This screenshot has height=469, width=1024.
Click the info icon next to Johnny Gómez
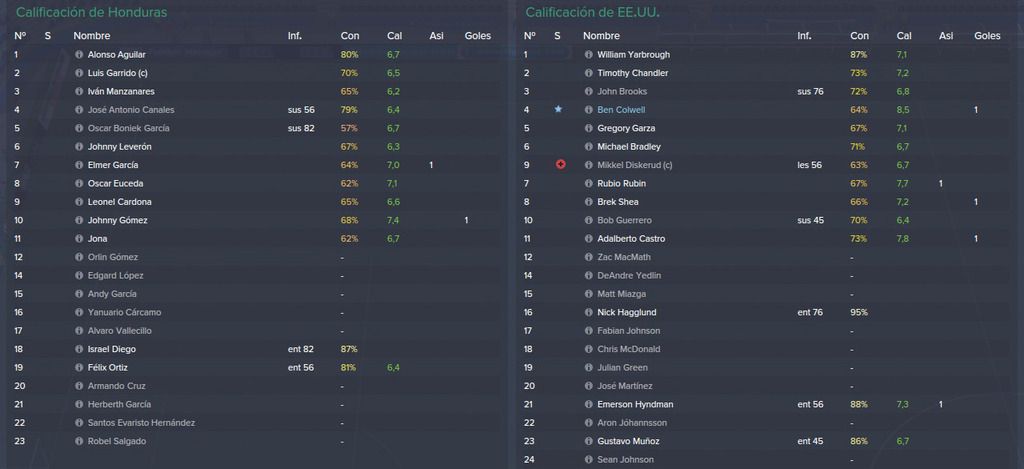[x=79, y=220]
